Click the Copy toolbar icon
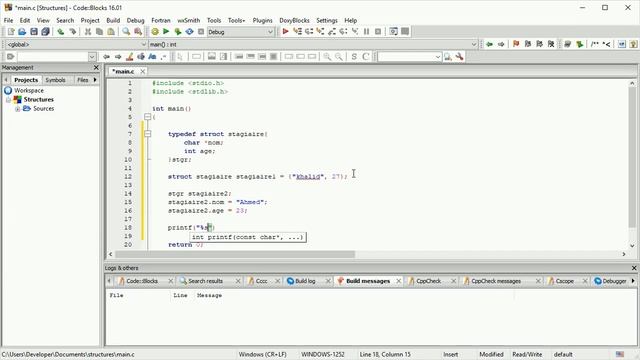The height and width of the screenshot is (360, 640). [99, 31]
